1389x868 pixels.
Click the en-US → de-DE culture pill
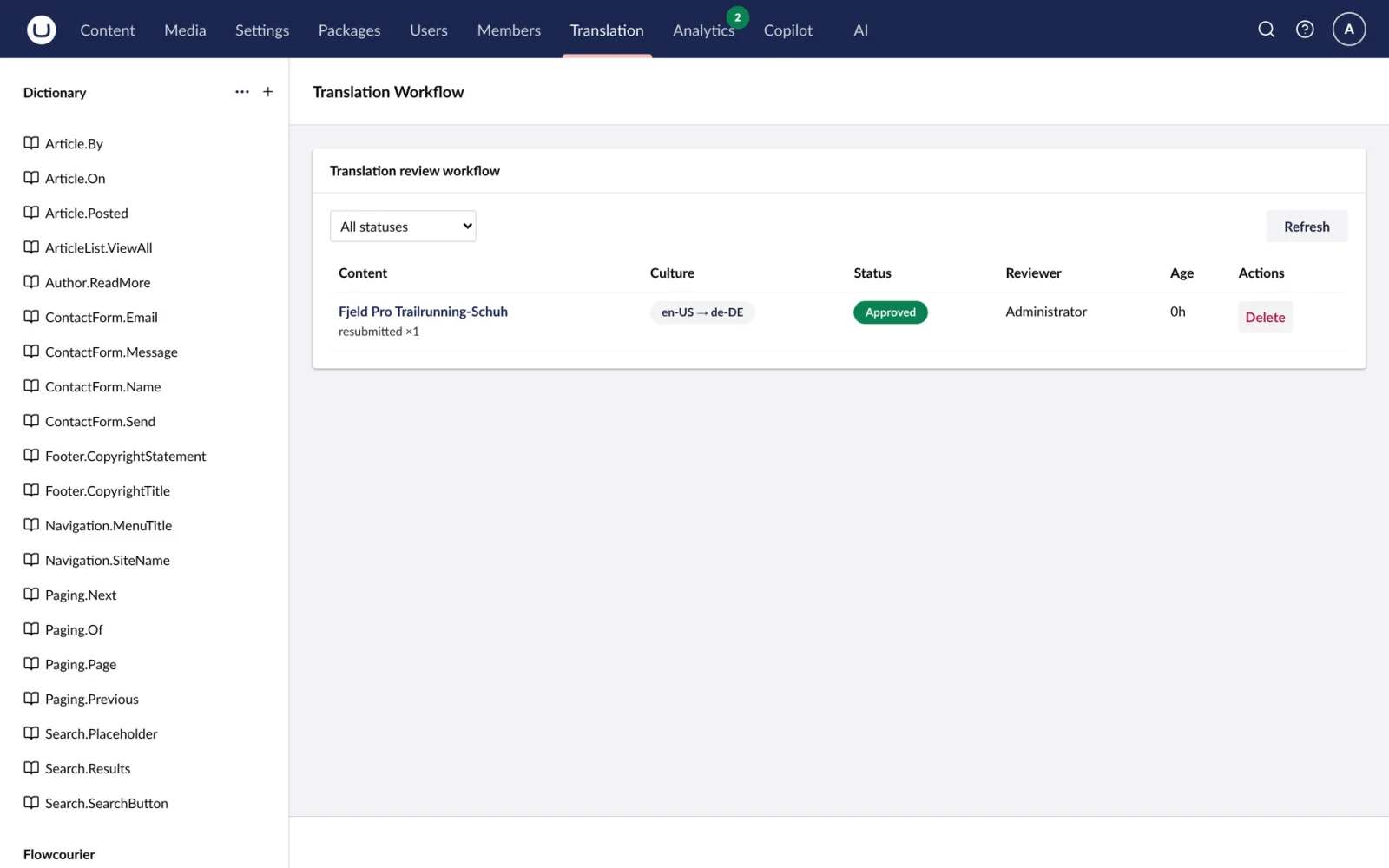(x=702, y=312)
